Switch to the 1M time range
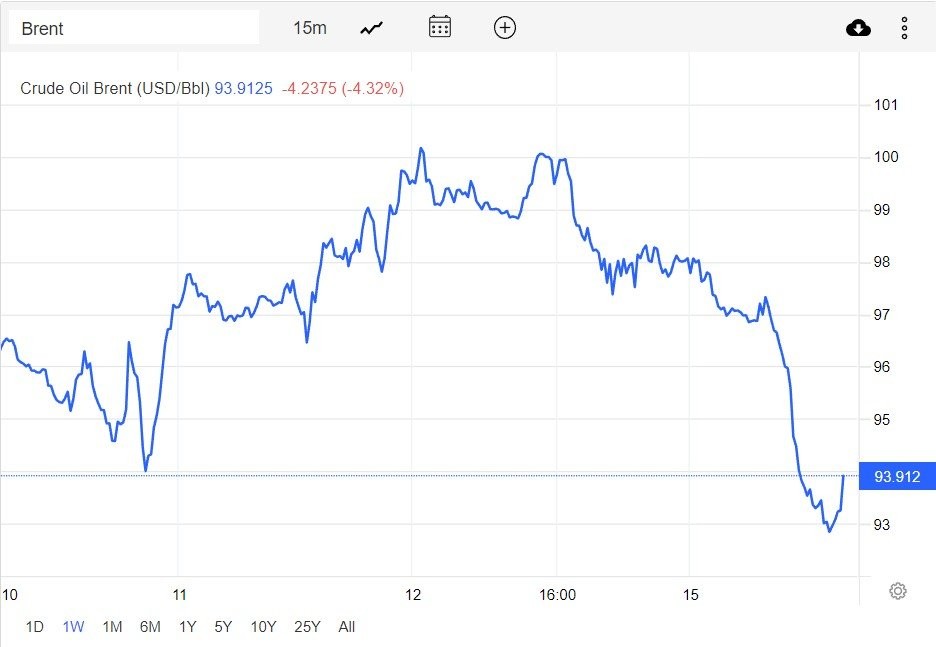Image resolution: width=936 pixels, height=647 pixels. [x=112, y=627]
